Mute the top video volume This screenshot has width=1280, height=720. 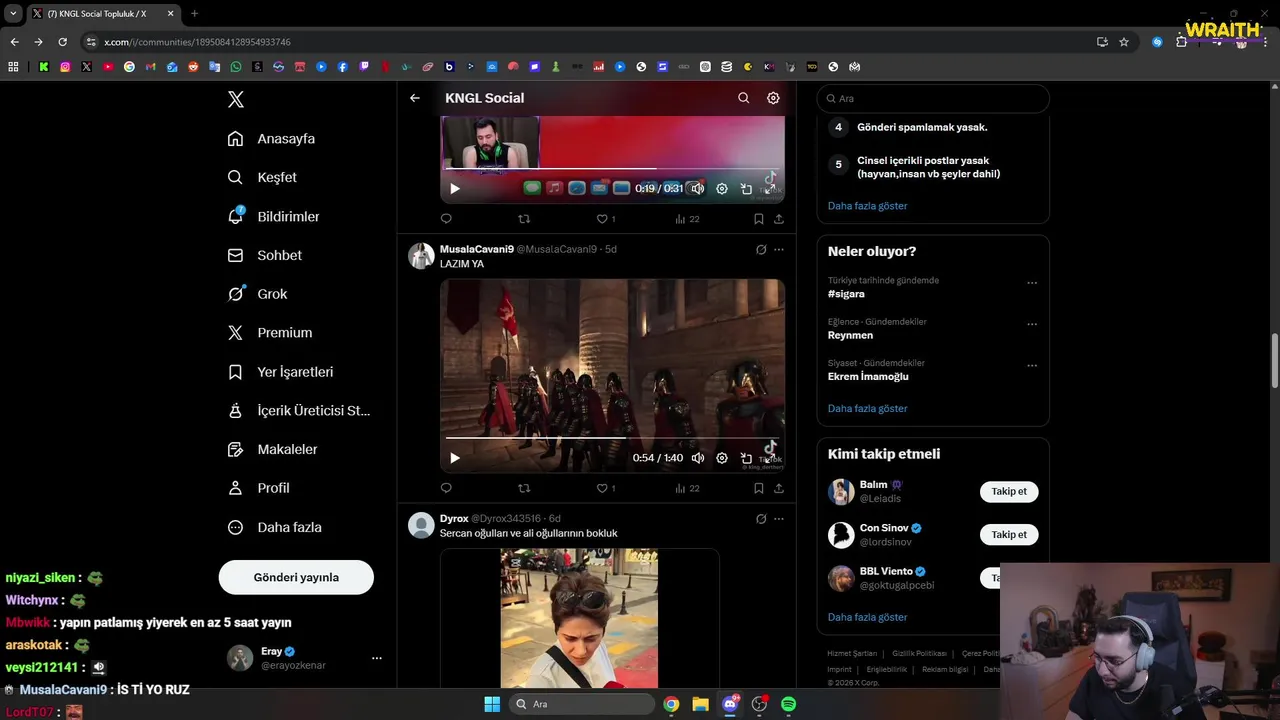[698, 188]
